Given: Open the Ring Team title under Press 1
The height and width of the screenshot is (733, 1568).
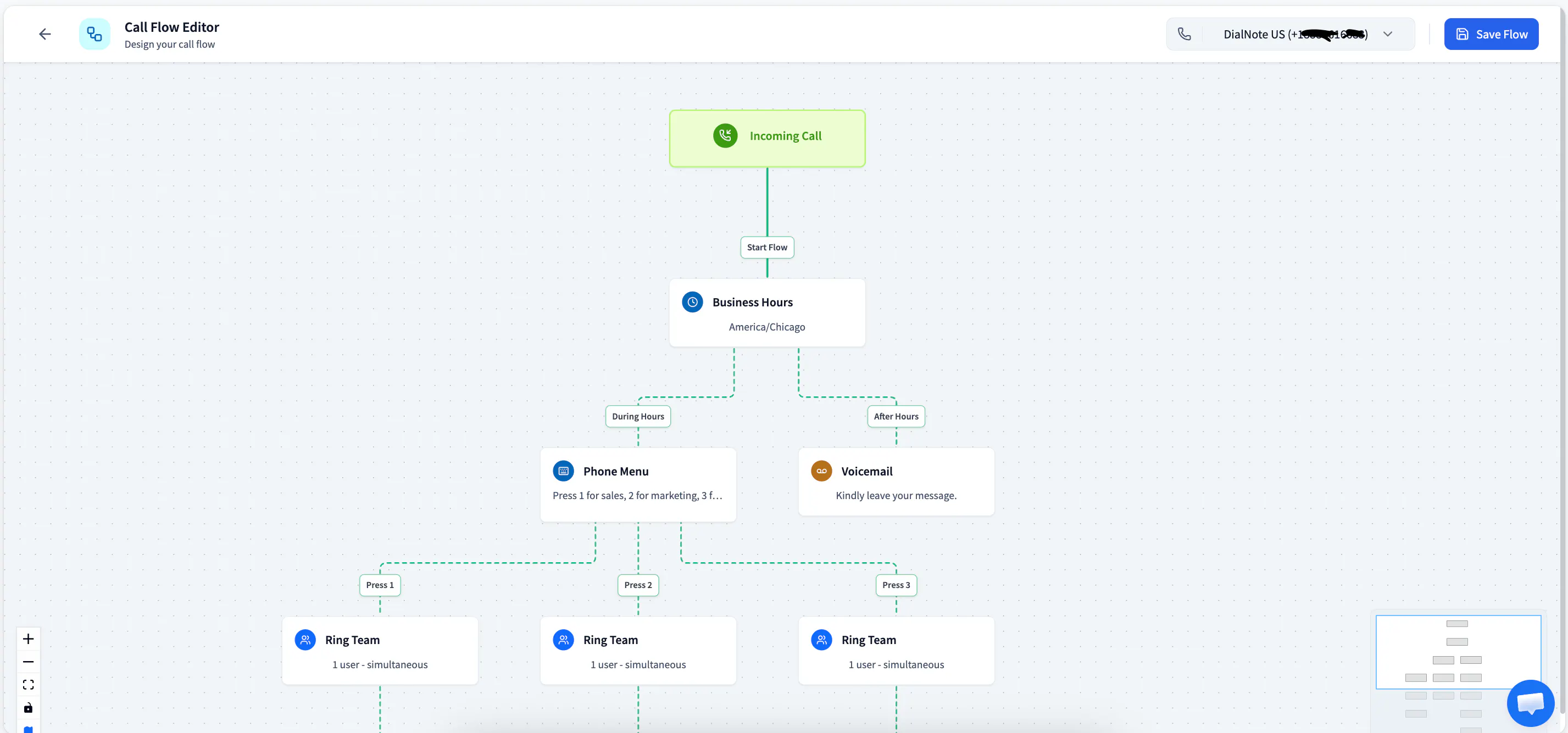Looking at the screenshot, I should tap(352, 640).
